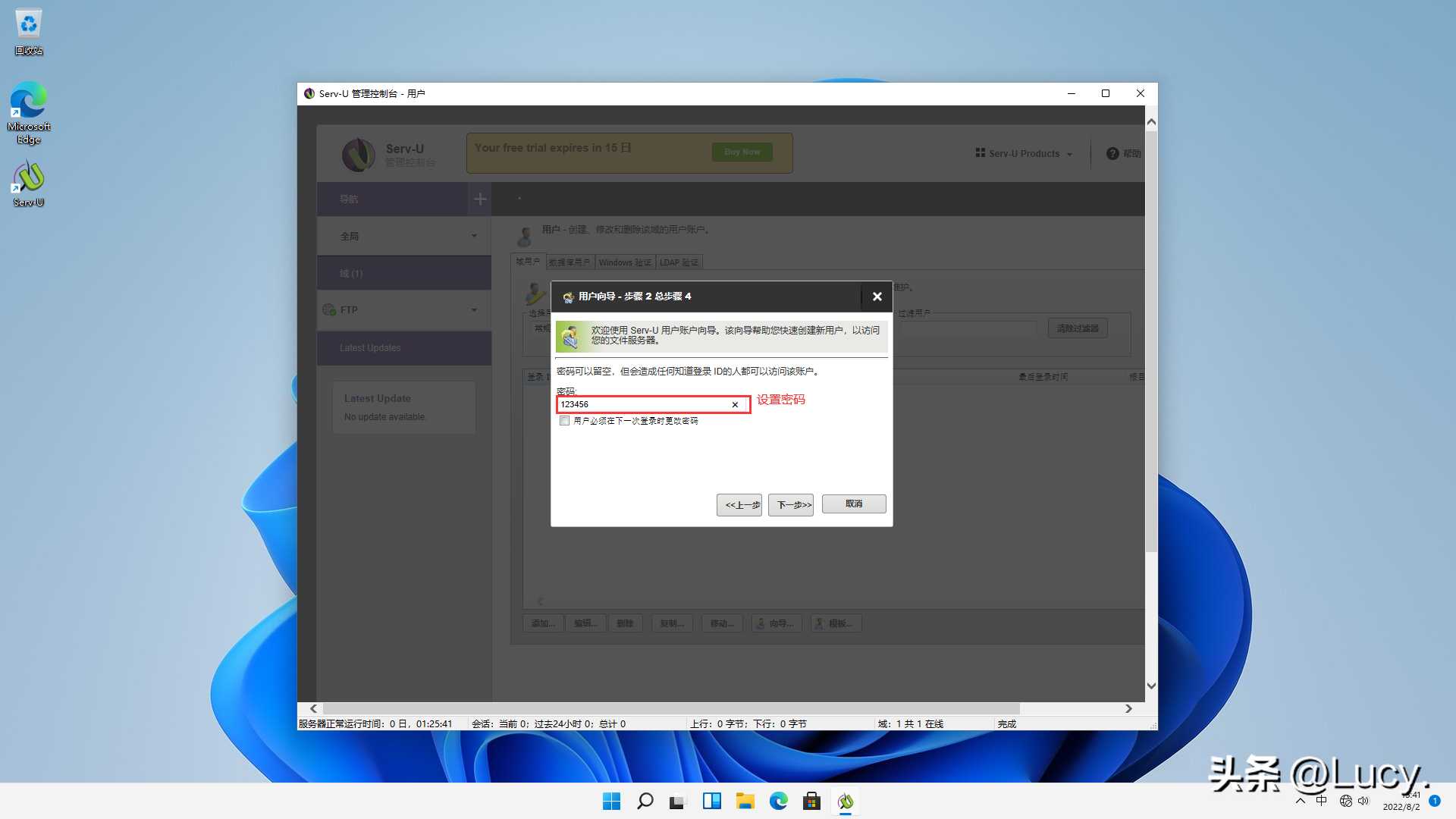Cancel the wizard with 取消 button
The width and height of the screenshot is (1456, 819).
[x=854, y=504]
